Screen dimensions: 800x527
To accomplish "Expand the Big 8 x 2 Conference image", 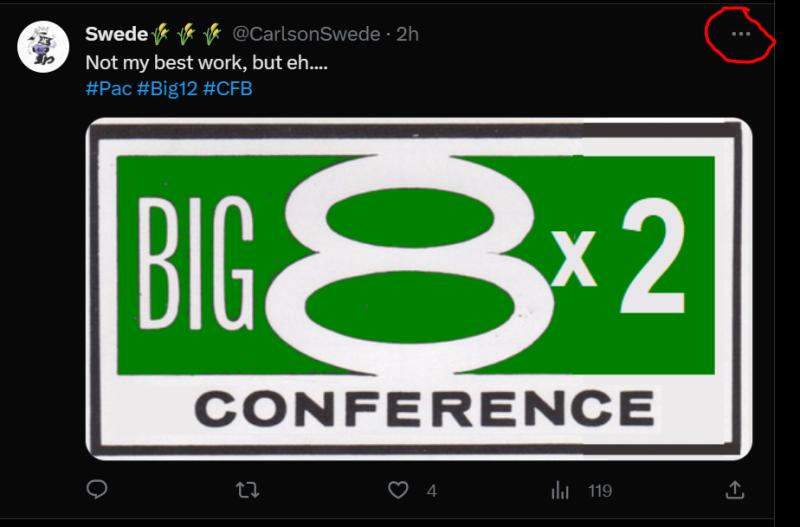I will (419, 289).
